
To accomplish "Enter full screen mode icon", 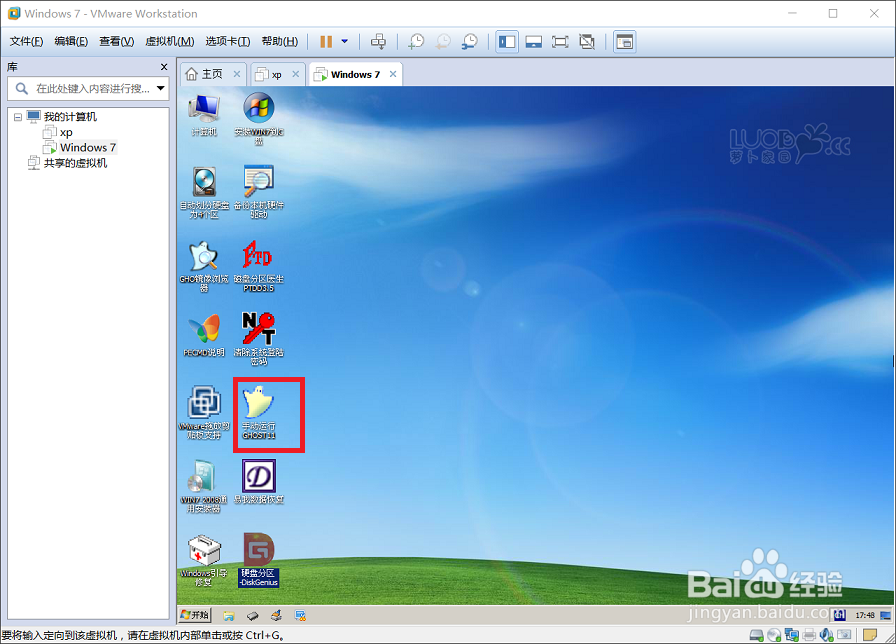I will coord(560,42).
